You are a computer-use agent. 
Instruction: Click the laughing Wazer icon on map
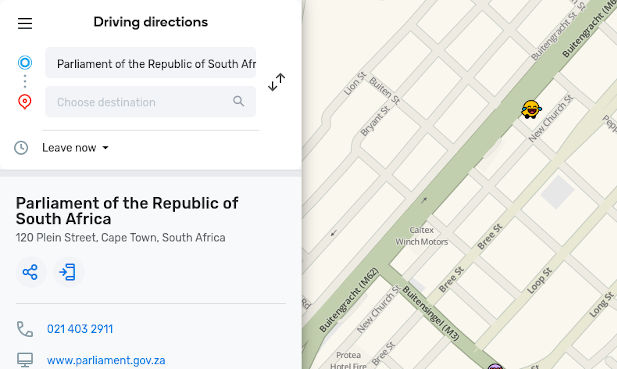(x=531, y=109)
